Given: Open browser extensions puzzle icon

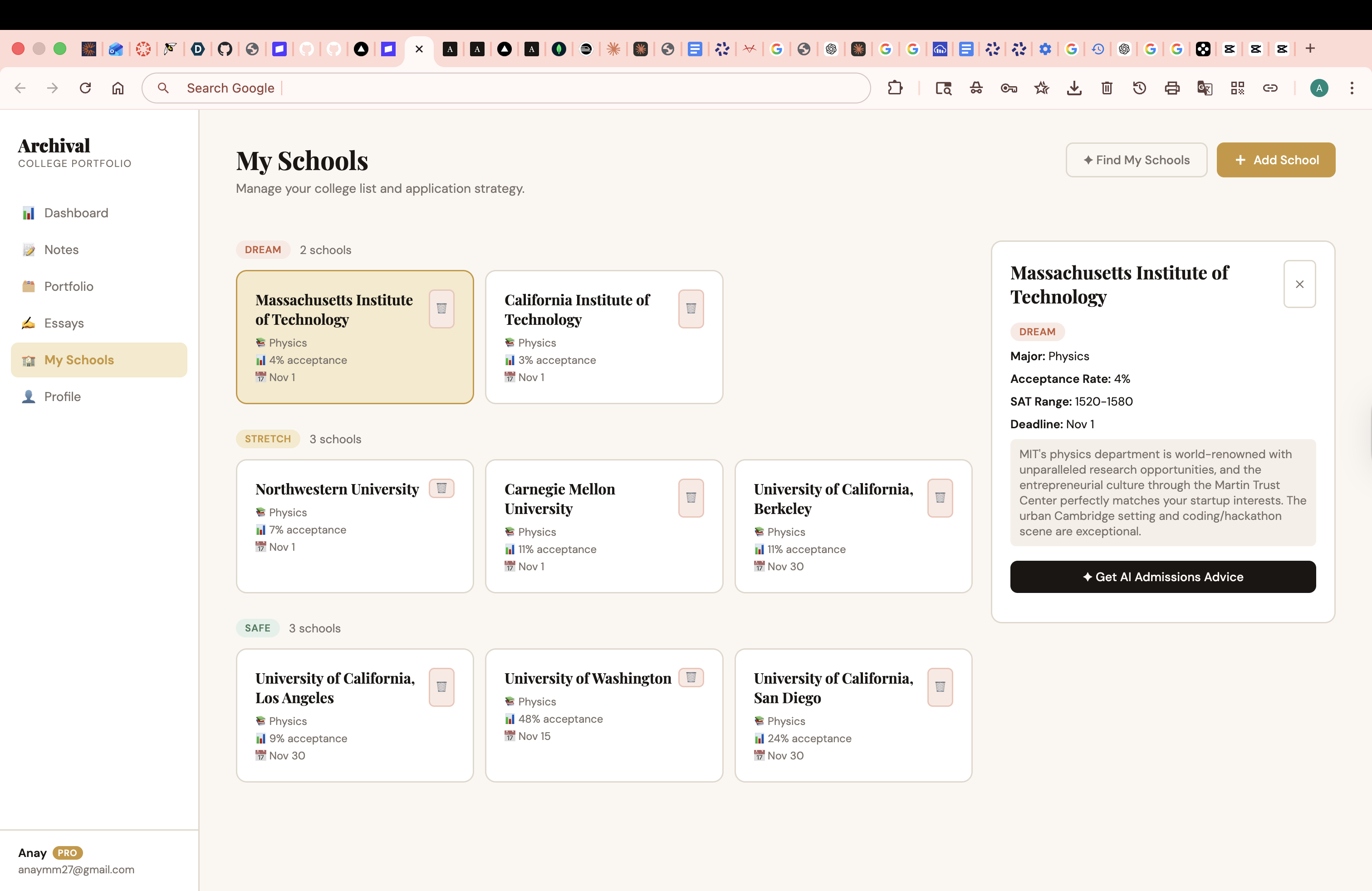Looking at the screenshot, I should coord(895,88).
